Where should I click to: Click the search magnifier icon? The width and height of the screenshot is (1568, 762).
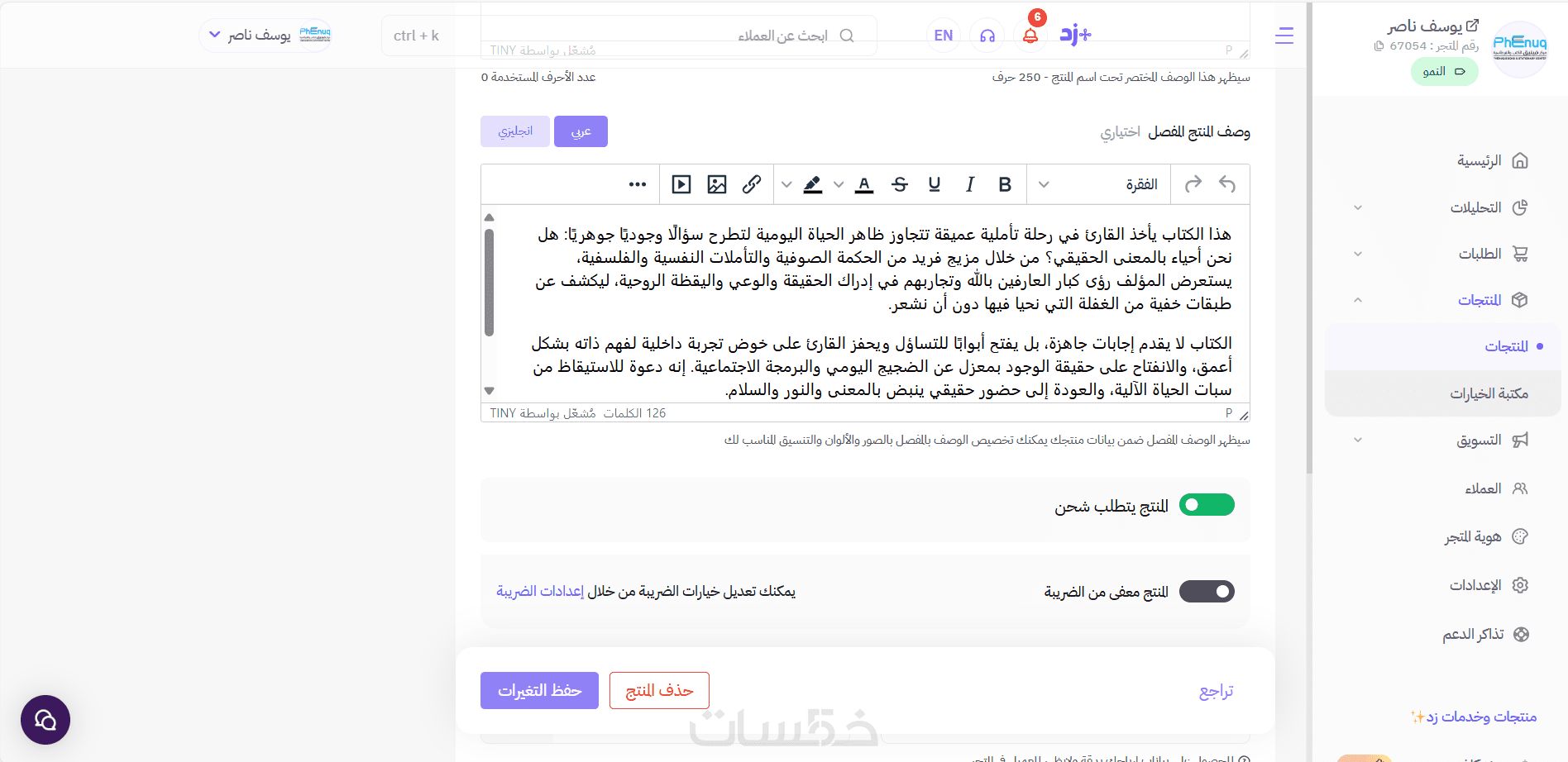pyautogui.click(x=847, y=36)
